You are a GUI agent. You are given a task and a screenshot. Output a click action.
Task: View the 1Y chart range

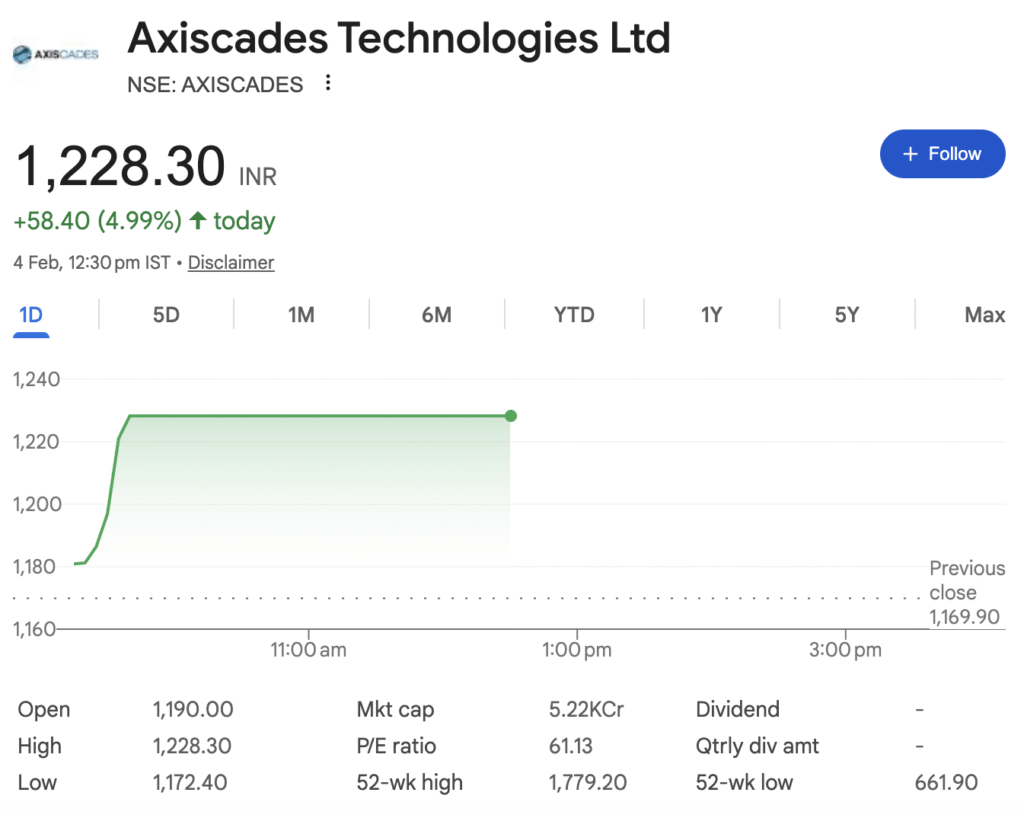coord(711,315)
